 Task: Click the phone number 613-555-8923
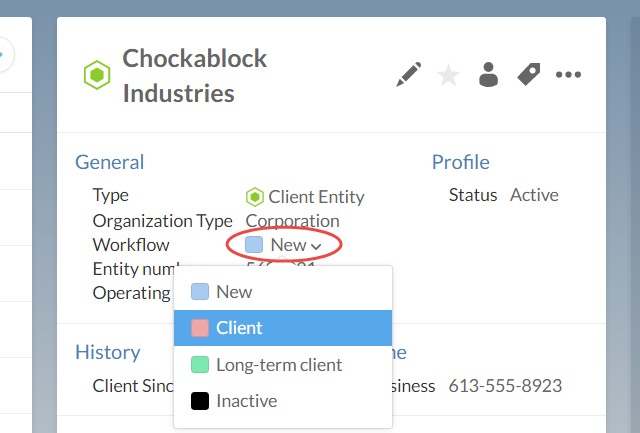point(505,386)
